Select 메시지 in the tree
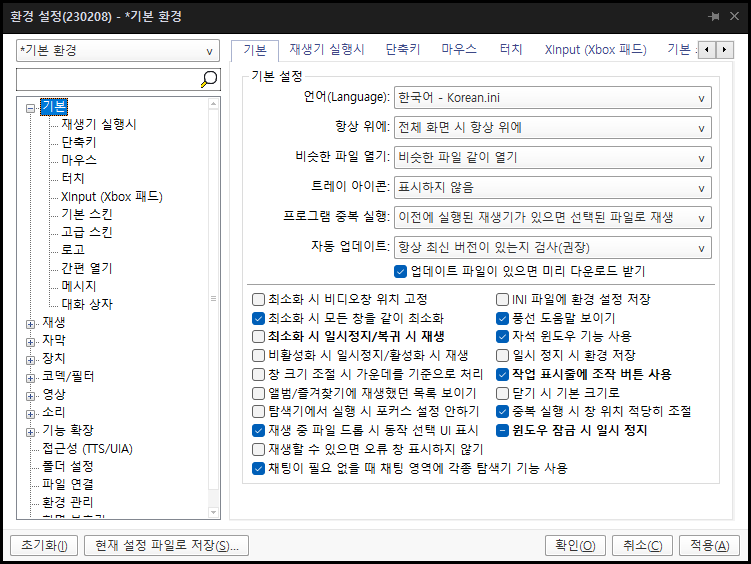 click(79, 286)
